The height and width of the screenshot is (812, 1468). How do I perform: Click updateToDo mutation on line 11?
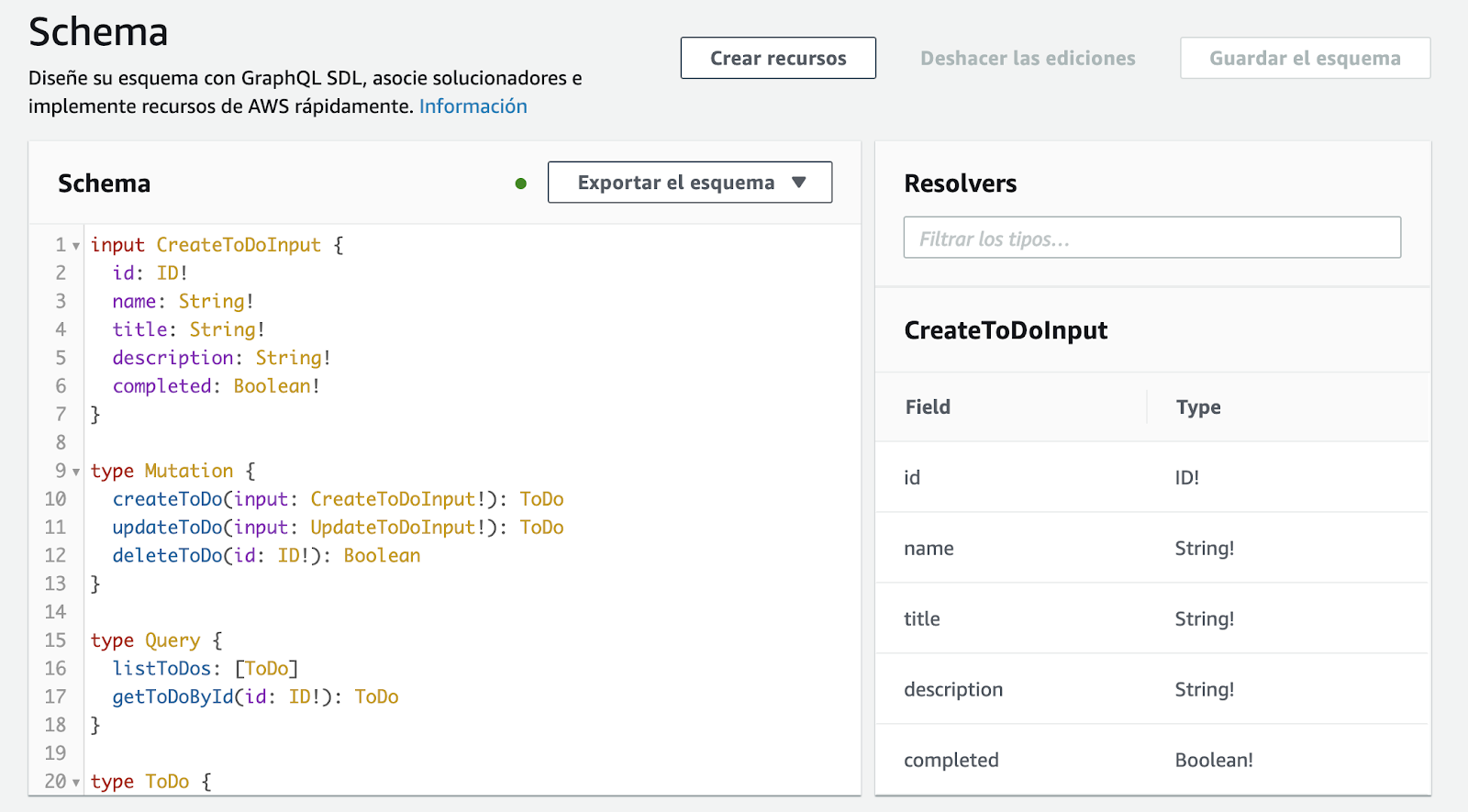click(338, 528)
